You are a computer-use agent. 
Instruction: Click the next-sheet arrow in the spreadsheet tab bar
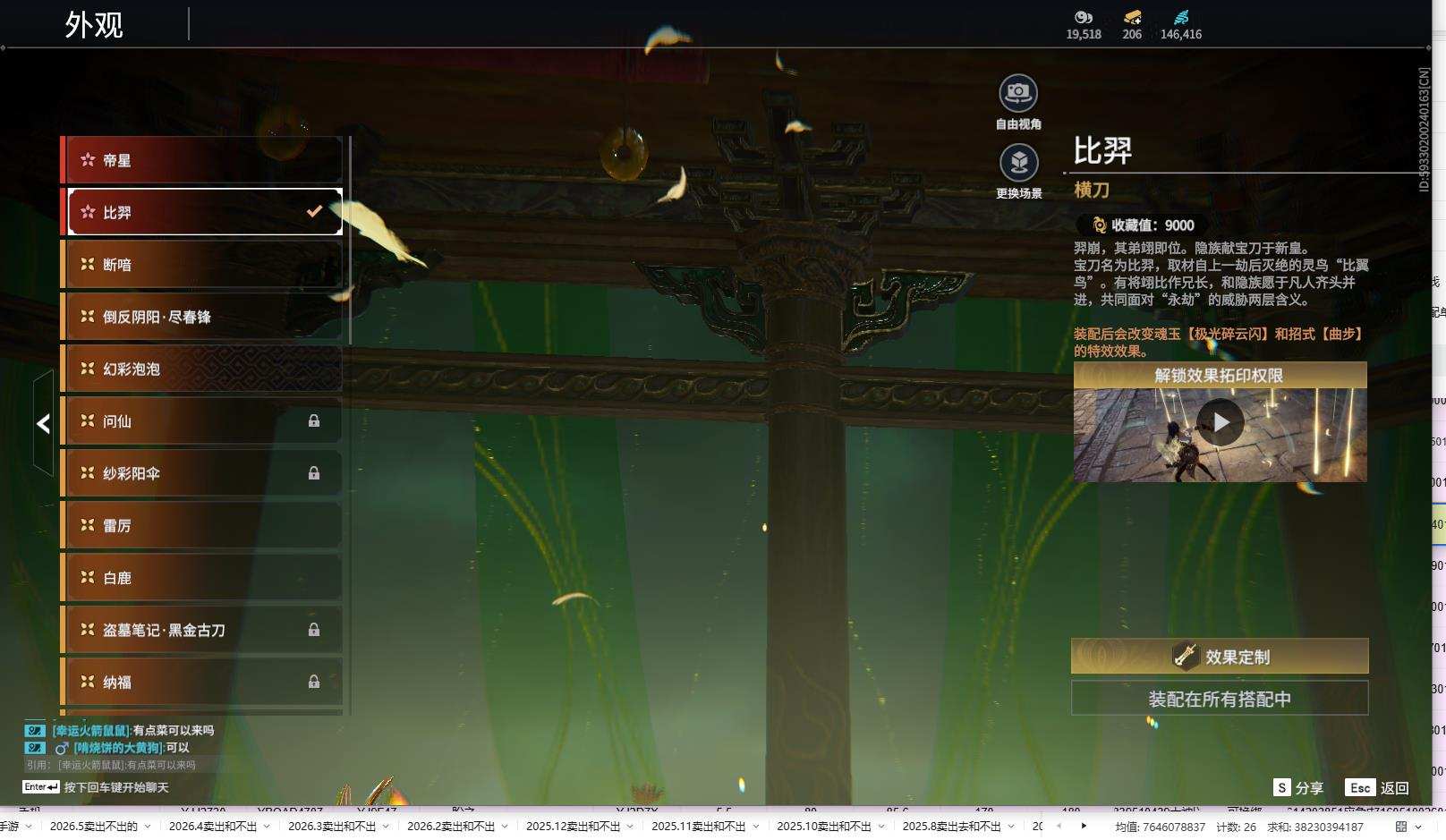[1084, 826]
